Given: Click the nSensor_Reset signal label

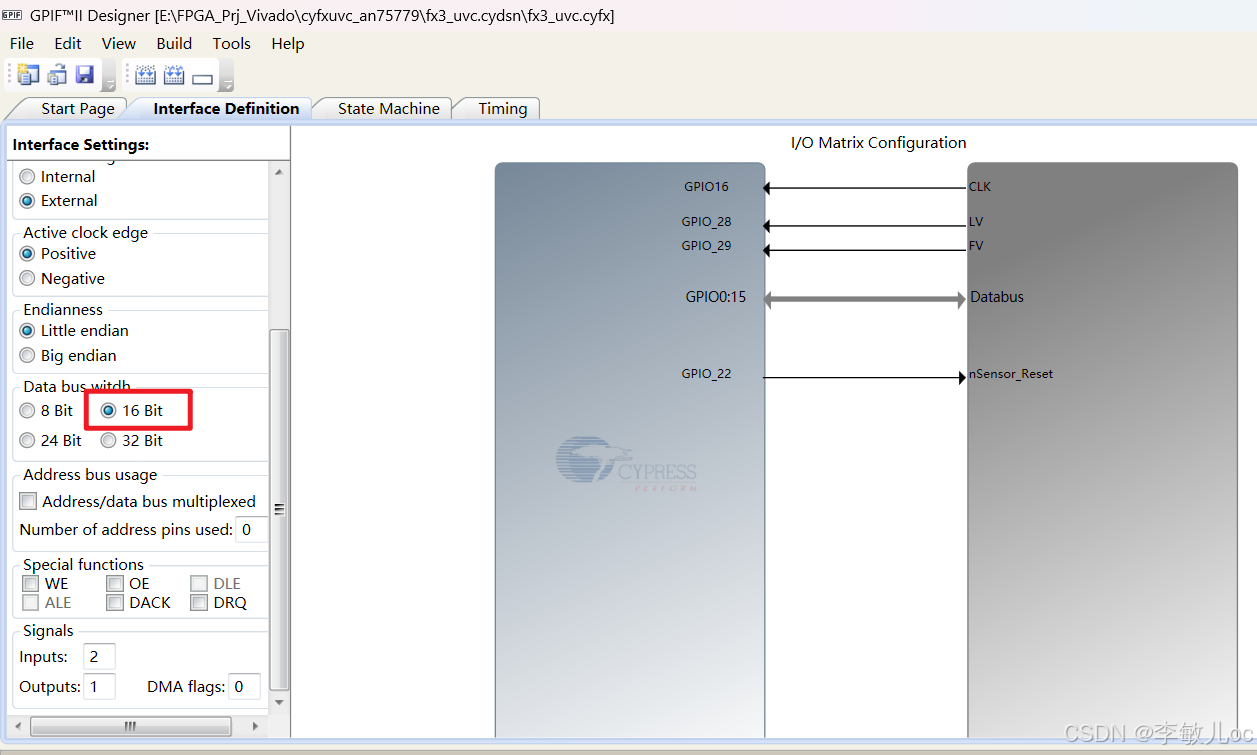Looking at the screenshot, I should click(1011, 374).
